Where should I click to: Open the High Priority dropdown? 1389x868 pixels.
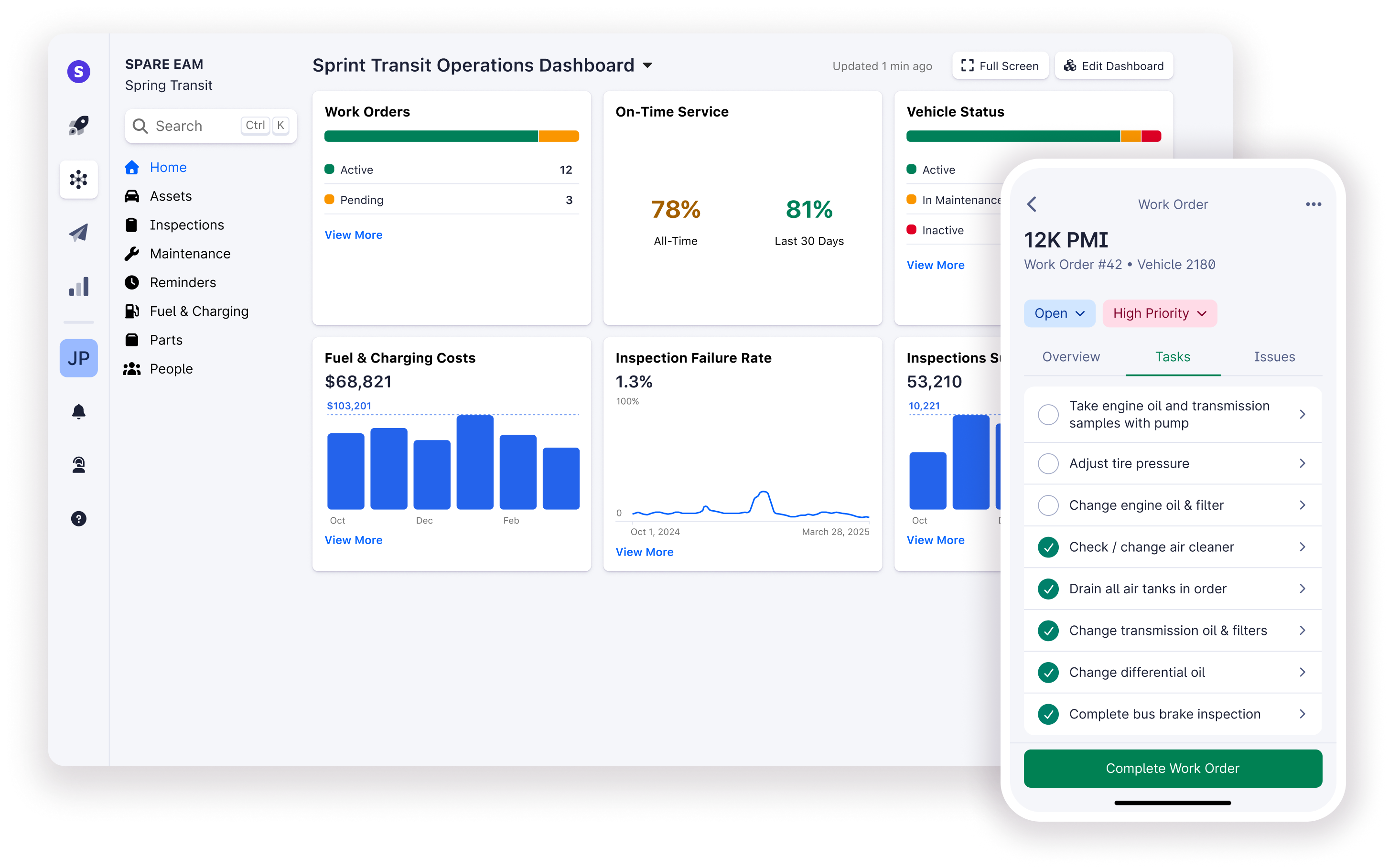(1159, 313)
